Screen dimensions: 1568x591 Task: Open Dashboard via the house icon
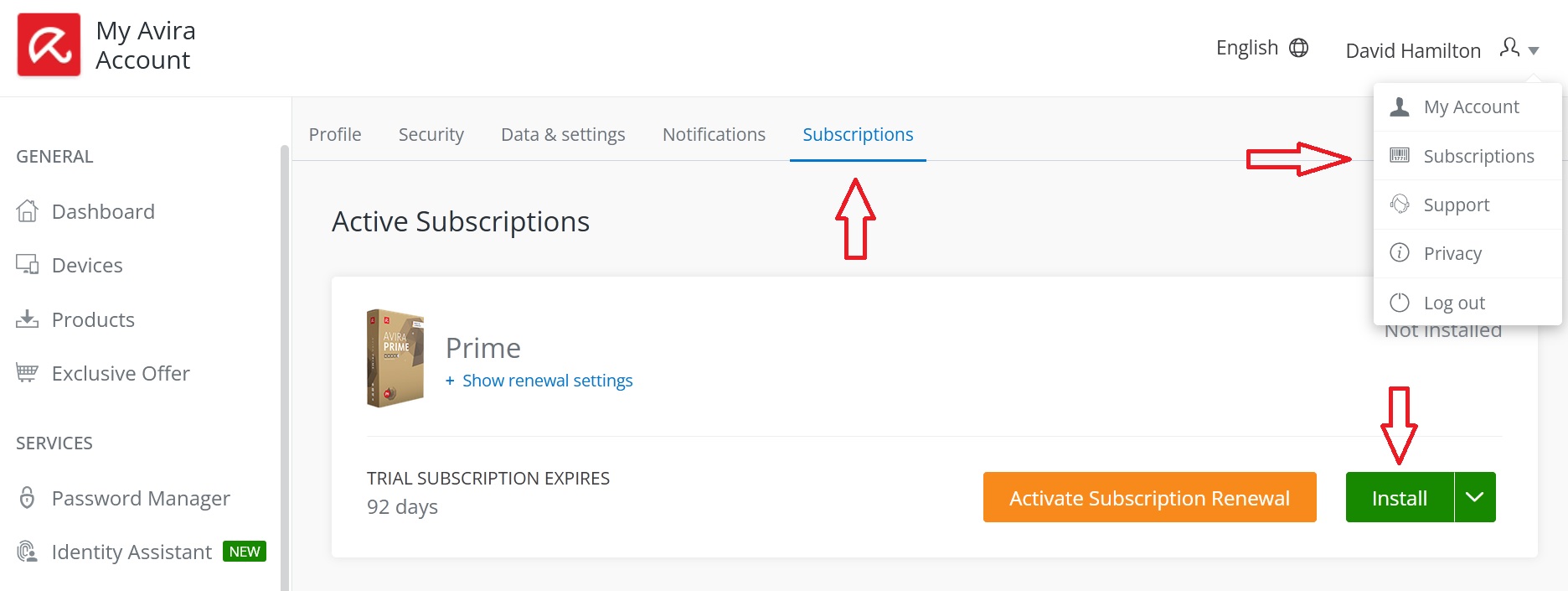(x=28, y=211)
